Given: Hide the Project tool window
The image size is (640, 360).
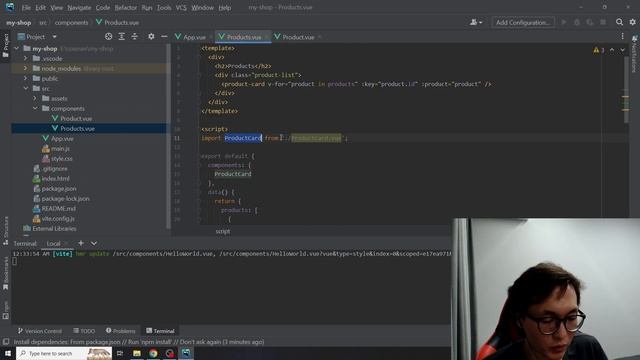Looking at the screenshot, I should (x=164, y=36).
